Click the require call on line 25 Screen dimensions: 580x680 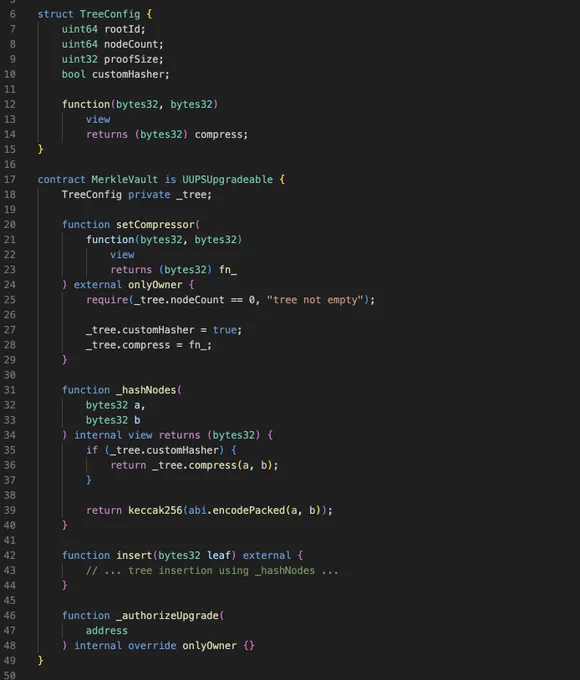107,300
